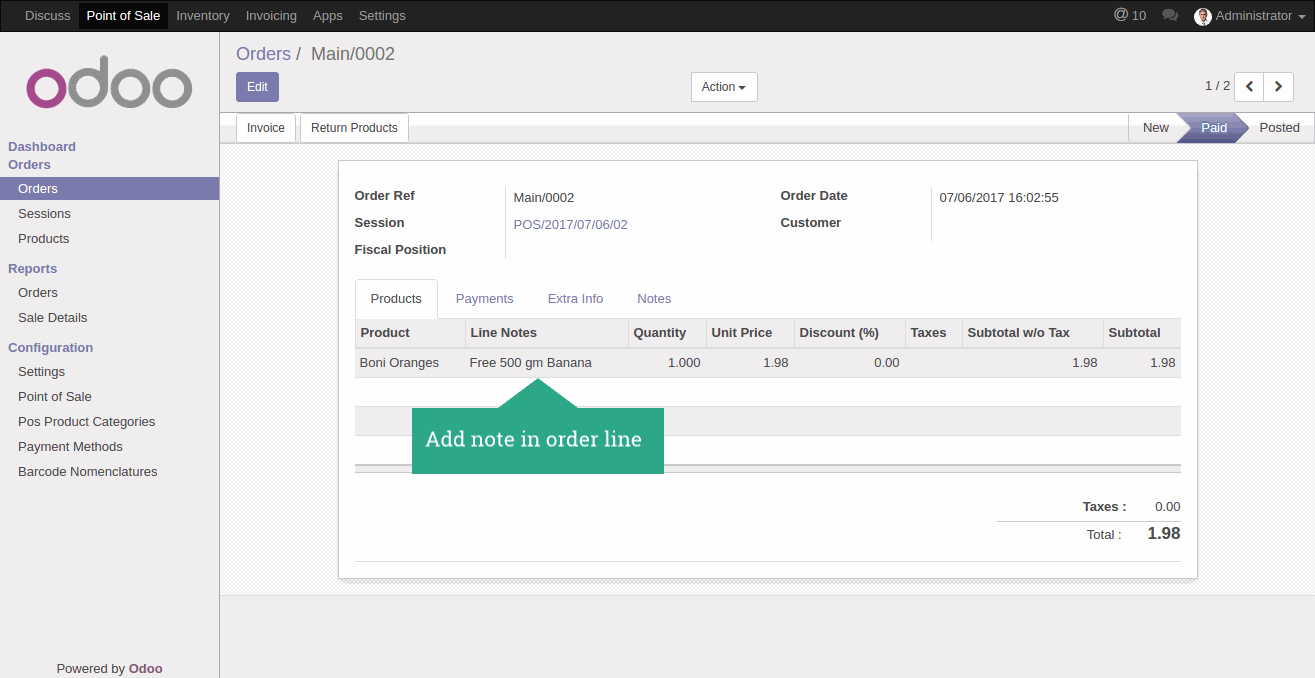Viewport: 1315px width, 678px height.
Task: Open the Administrator user menu
Action: (x=1250, y=16)
